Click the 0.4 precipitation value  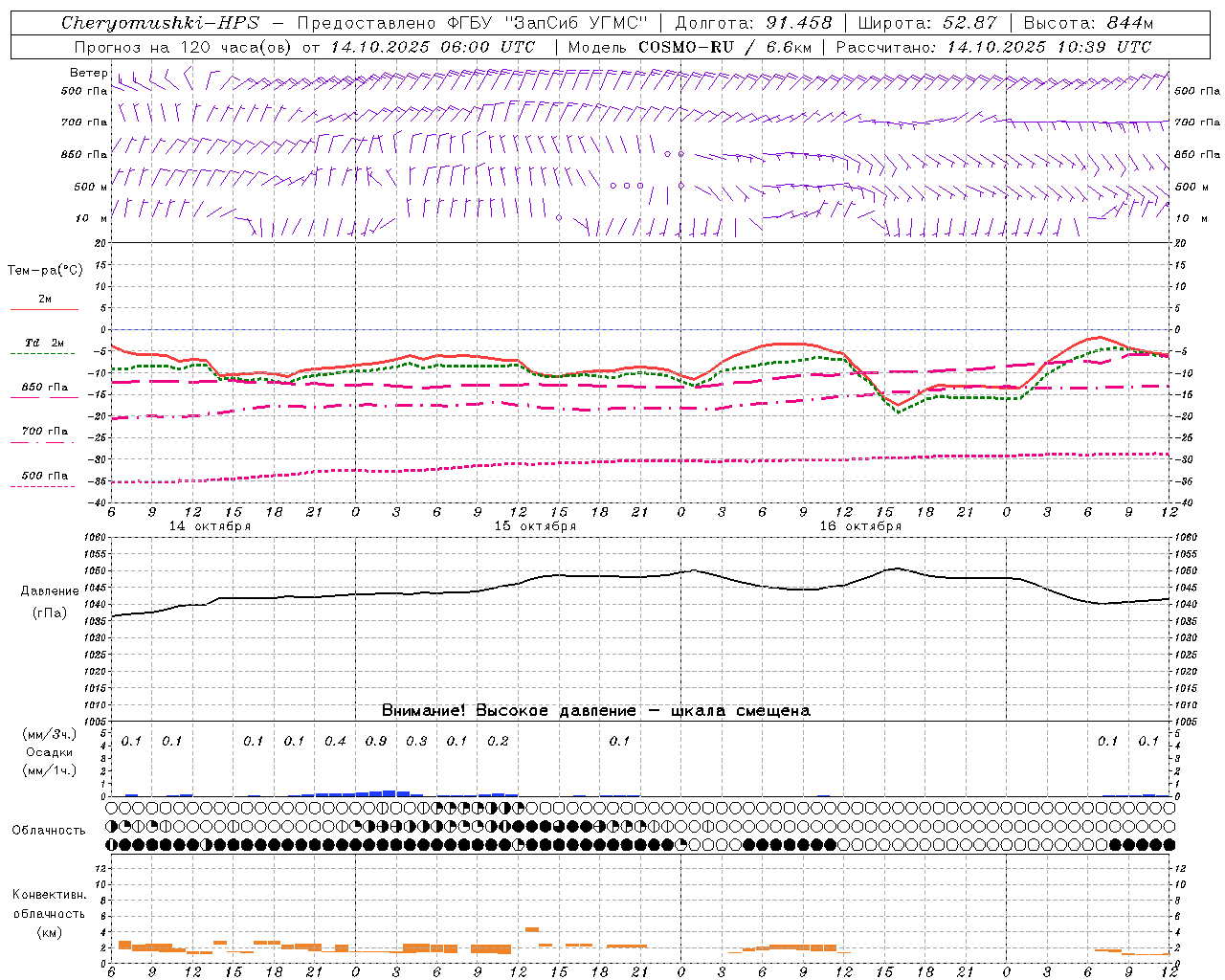(335, 742)
